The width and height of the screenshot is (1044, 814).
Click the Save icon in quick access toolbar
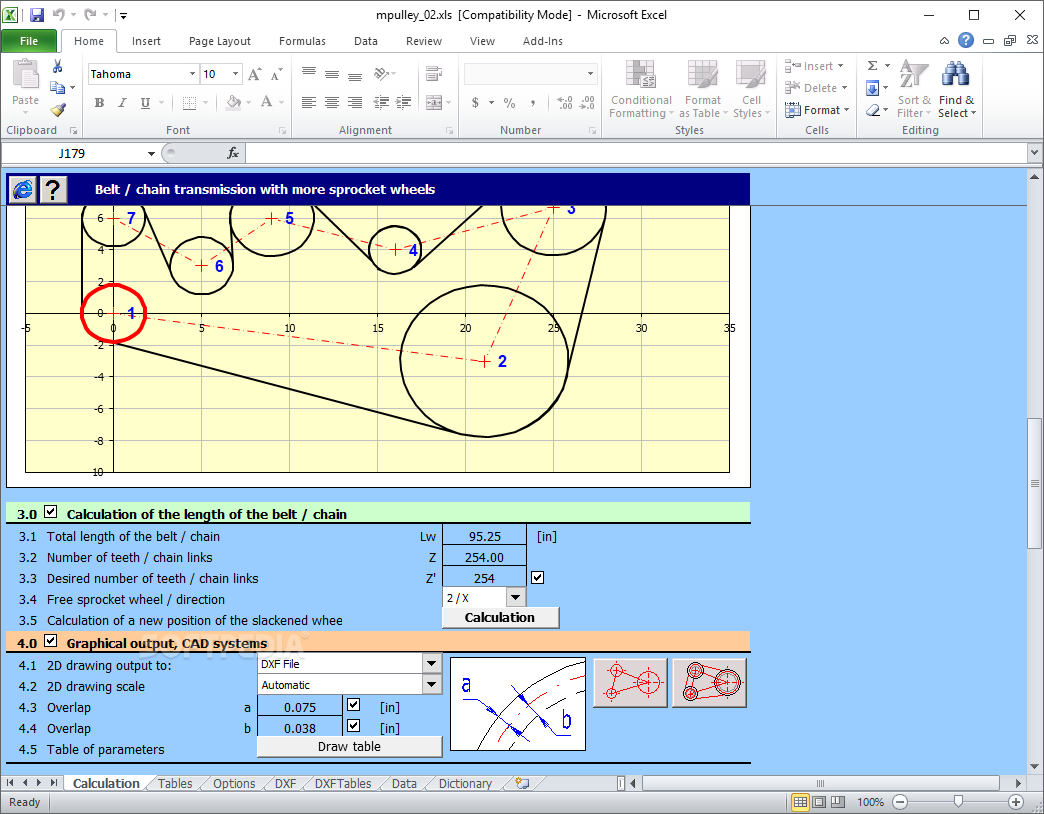point(37,15)
